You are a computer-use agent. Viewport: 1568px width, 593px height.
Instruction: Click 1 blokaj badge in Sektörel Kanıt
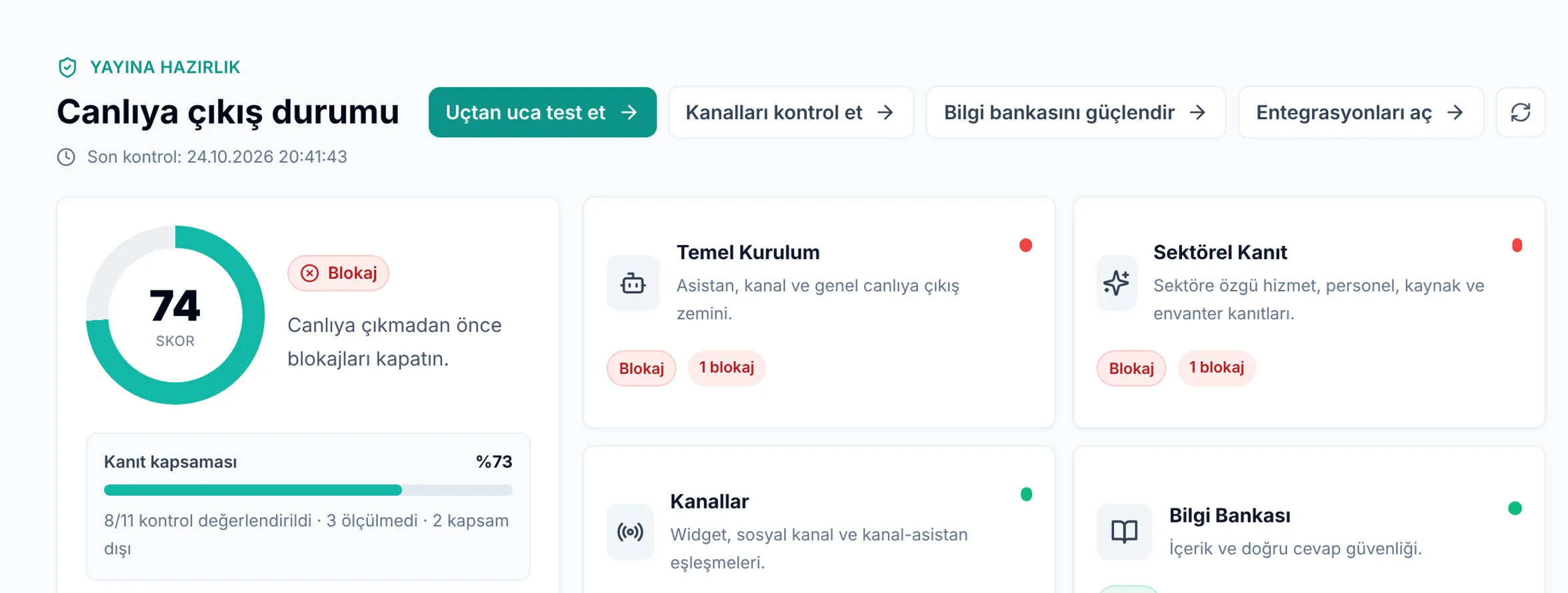click(x=1217, y=368)
